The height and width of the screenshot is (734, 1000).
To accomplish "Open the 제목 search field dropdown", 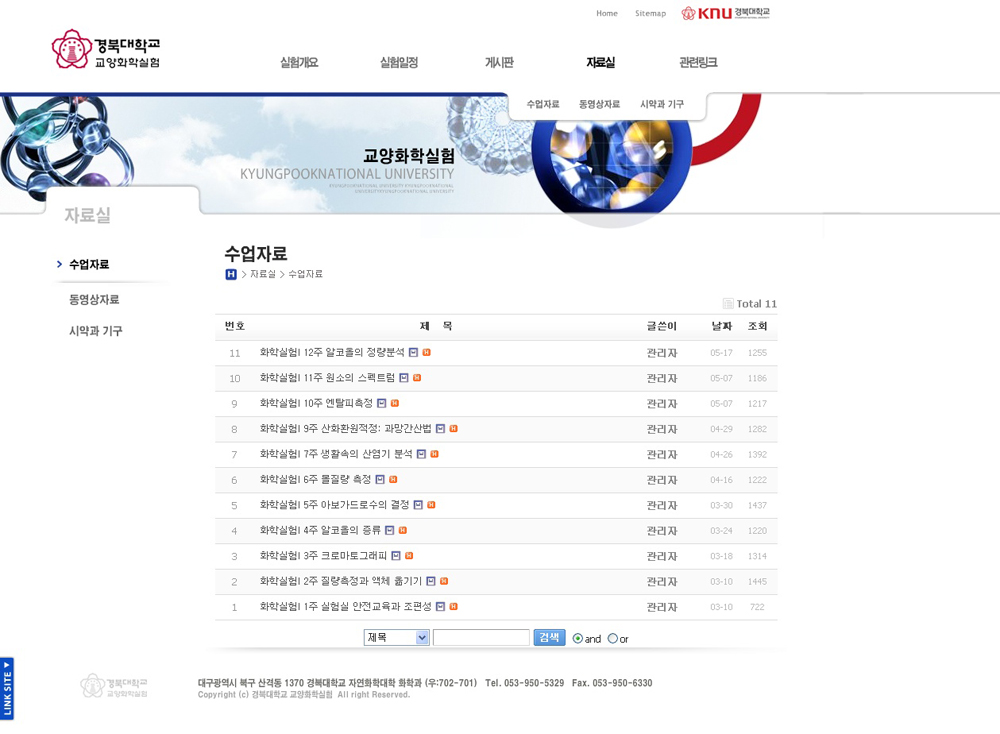I will tap(397, 638).
